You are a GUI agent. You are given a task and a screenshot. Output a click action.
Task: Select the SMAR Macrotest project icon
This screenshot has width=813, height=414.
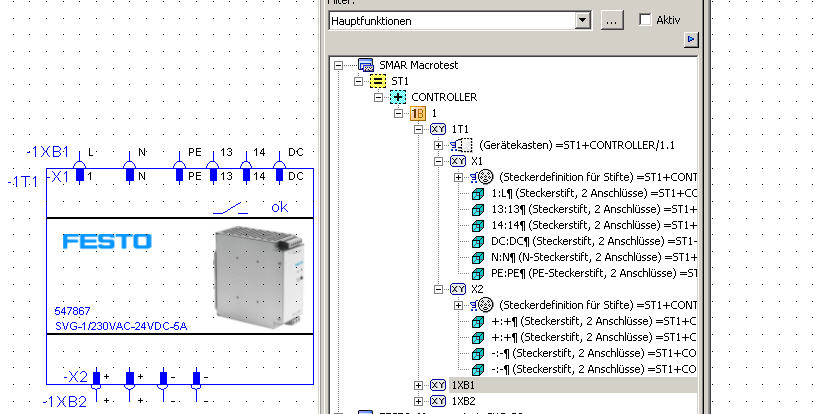pos(366,65)
